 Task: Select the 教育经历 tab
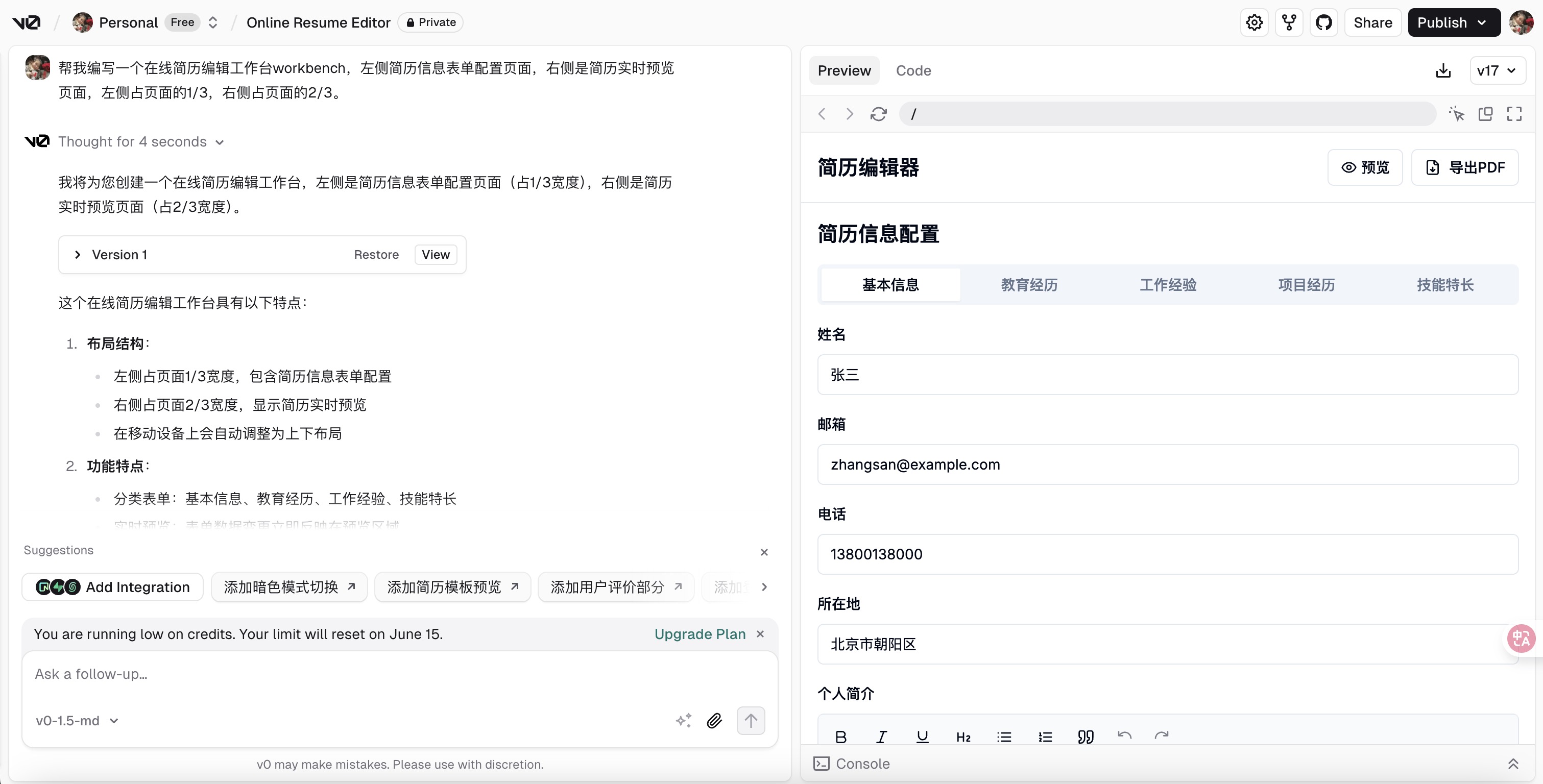tap(1028, 284)
